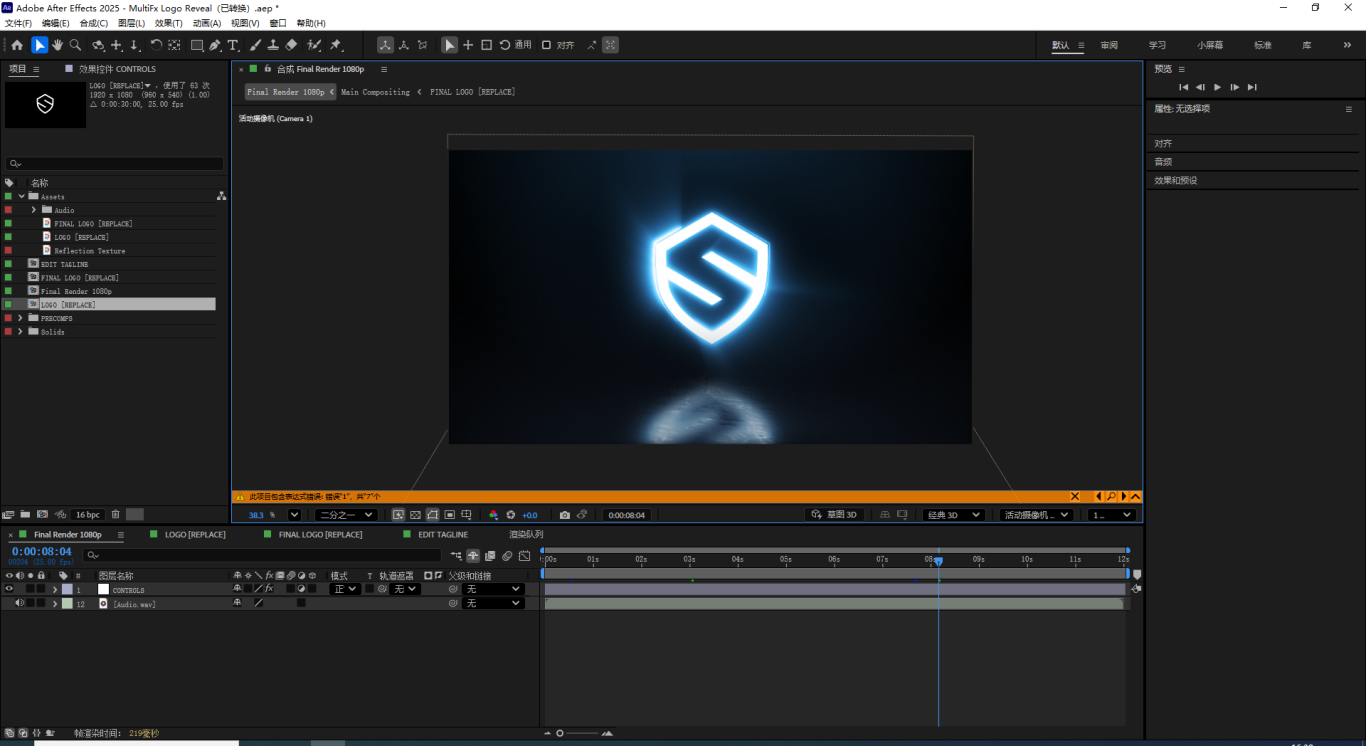This screenshot has width=1366, height=746.
Task: Toggle the snapping 对齐 checkbox
Action: coord(547,45)
